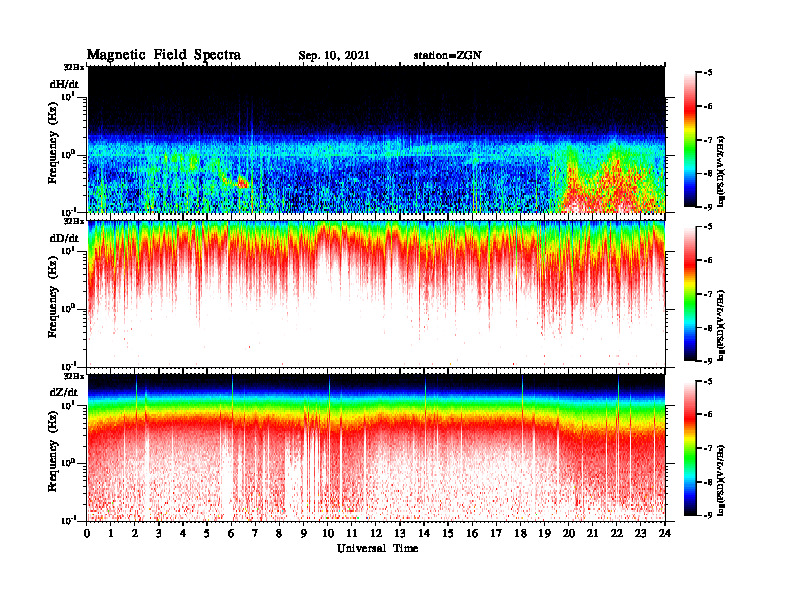Click the -5 value on dH/dt color bar

708,73
